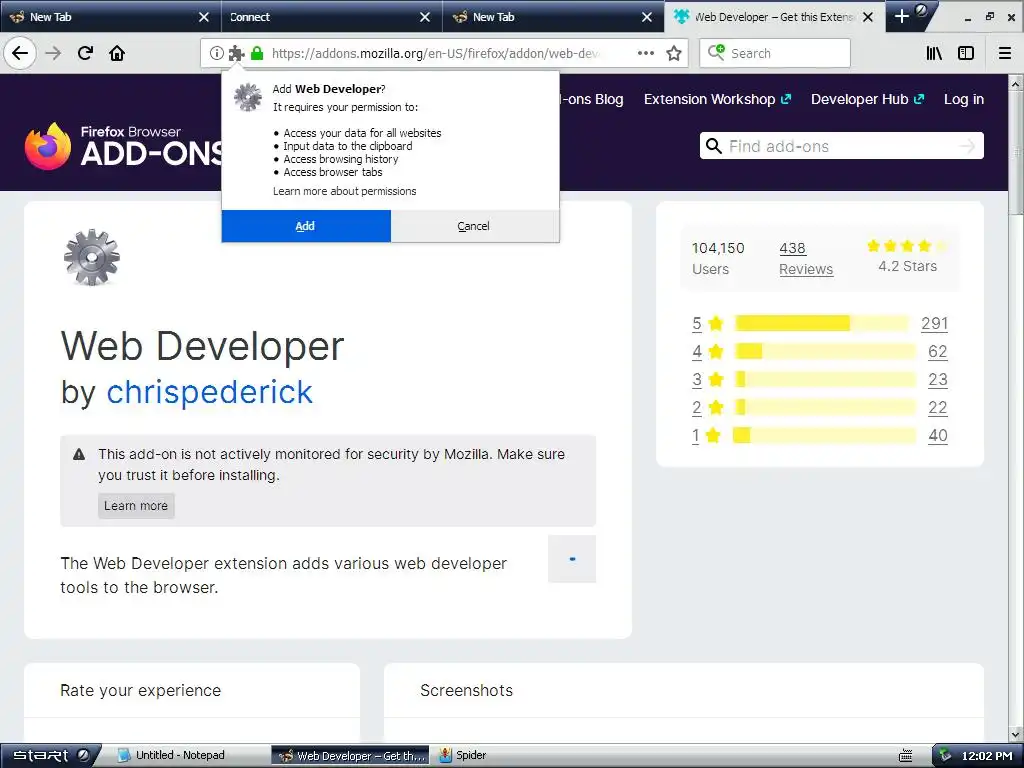Click the 291 five-star review count

935,323
